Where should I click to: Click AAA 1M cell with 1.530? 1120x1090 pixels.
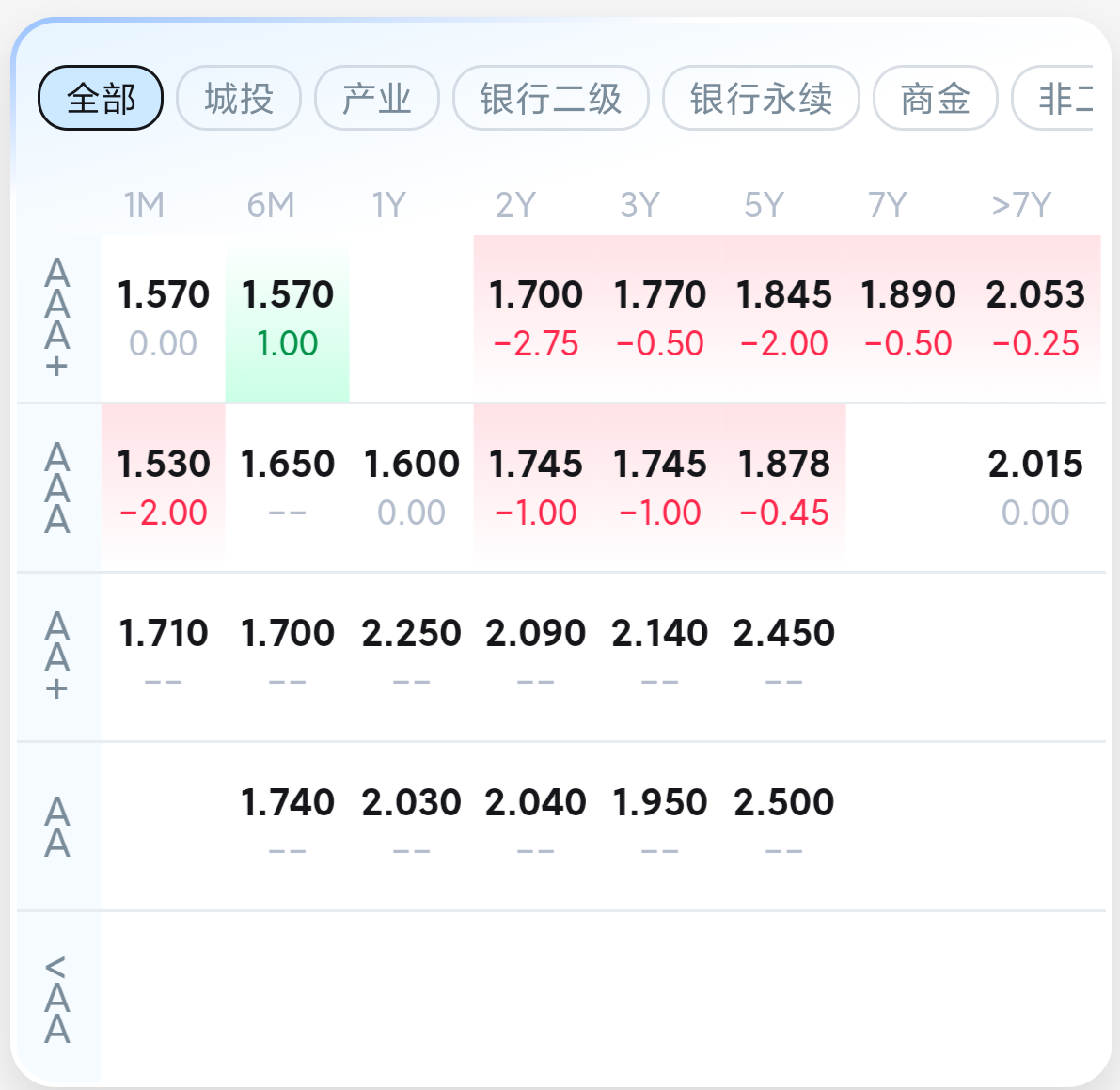point(164,487)
